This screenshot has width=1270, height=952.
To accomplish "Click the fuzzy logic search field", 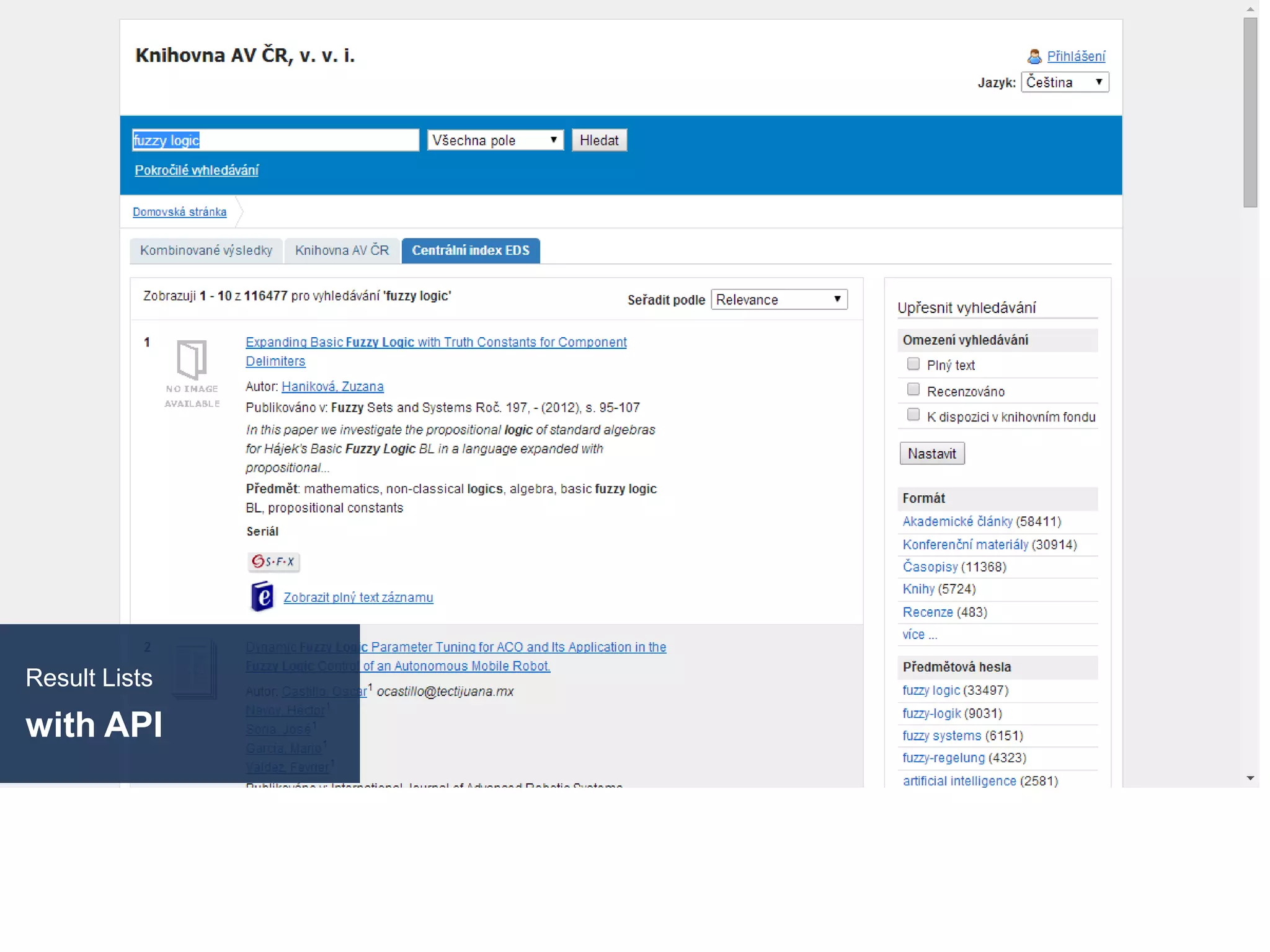I will click(275, 140).
